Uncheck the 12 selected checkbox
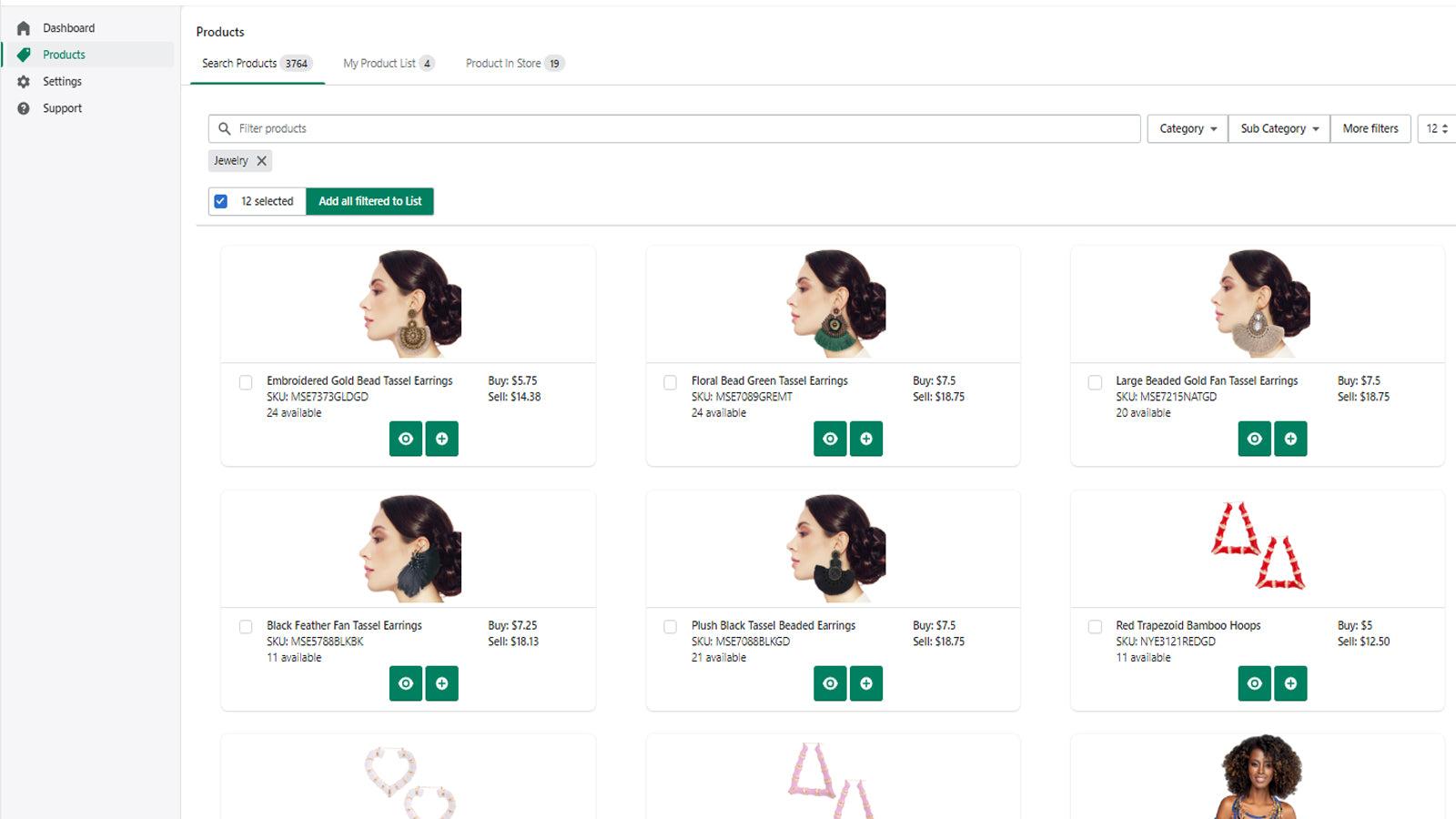Screen dimensions: 1456x819 point(221,201)
